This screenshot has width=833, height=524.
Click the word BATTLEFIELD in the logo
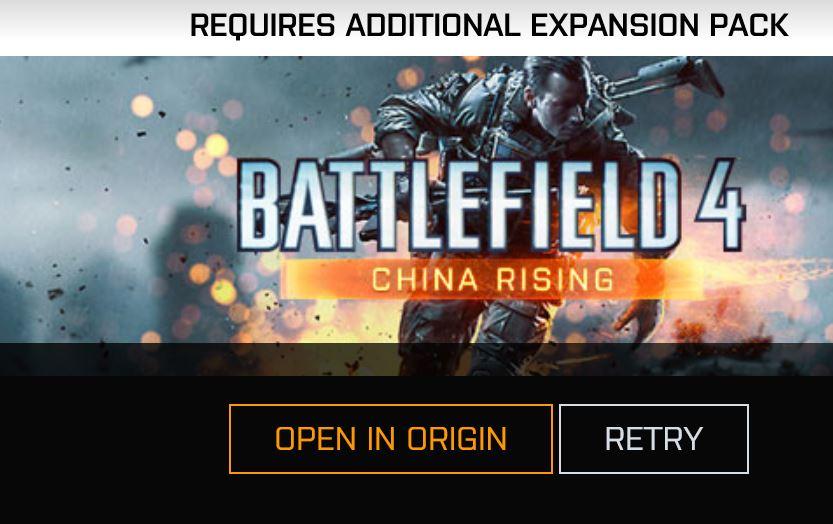click(460, 206)
